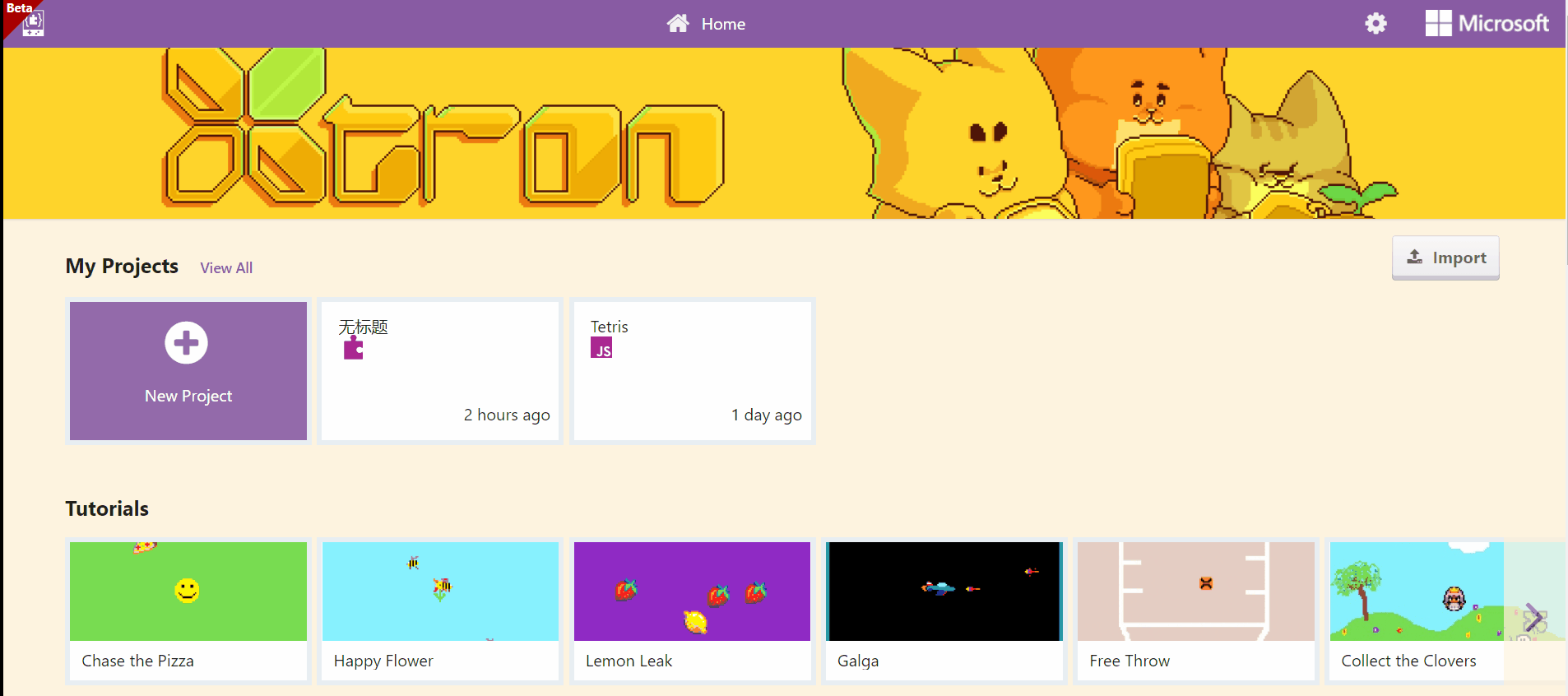Open Chase the Pizza tutorial thumbnail
This screenshot has height=696, width=1568.
[188, 592]
